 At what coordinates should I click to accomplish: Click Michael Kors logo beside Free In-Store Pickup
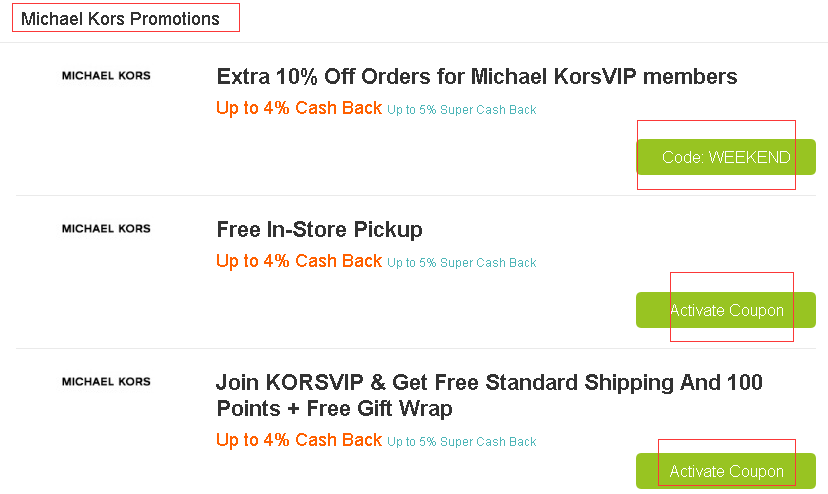pos(106,228)
